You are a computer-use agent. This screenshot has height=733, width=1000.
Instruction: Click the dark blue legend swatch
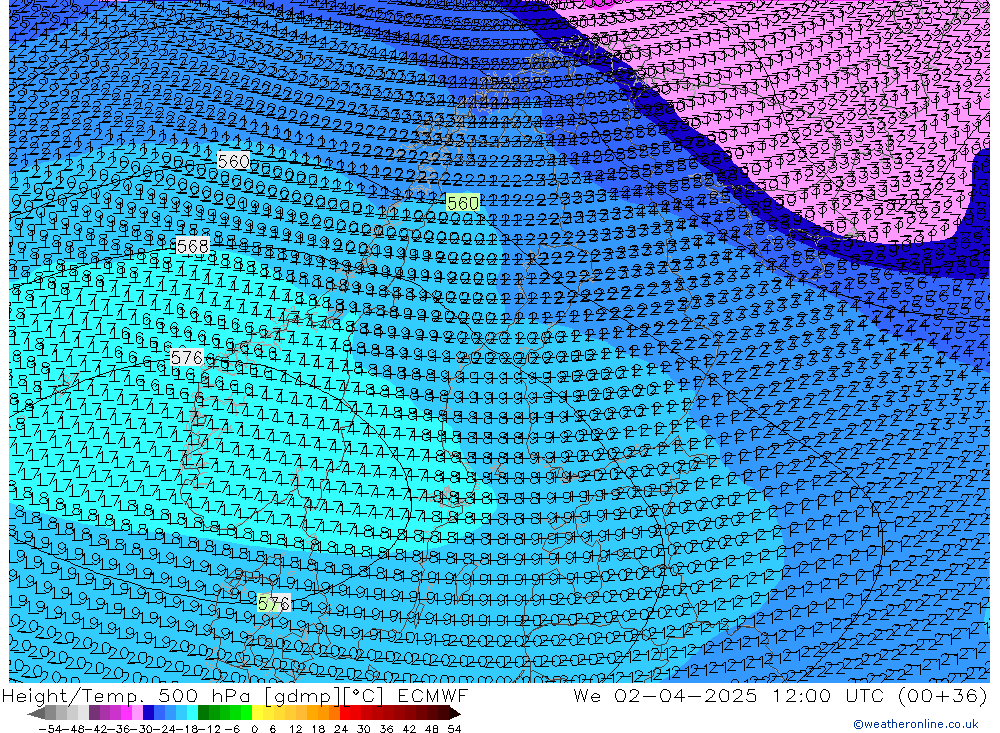149,713
